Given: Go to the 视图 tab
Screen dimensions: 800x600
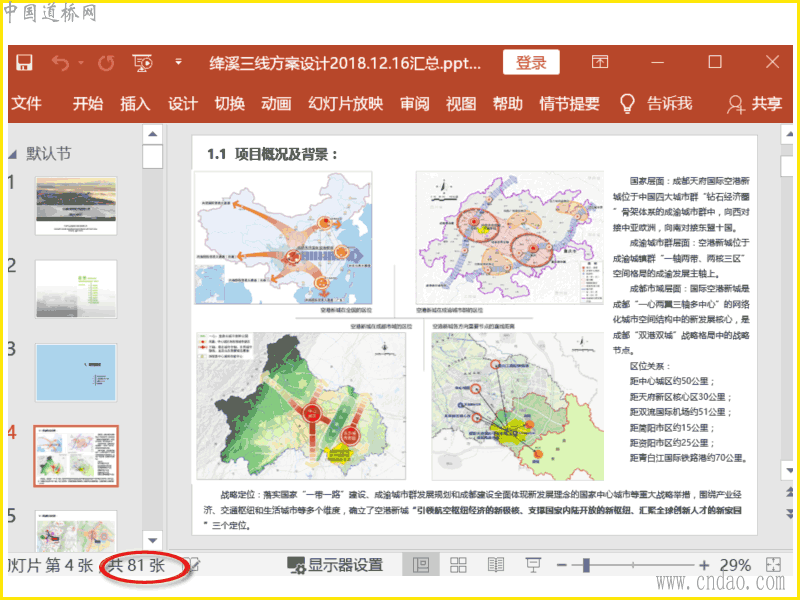Looking at the screenshot, I should (461, 104).
